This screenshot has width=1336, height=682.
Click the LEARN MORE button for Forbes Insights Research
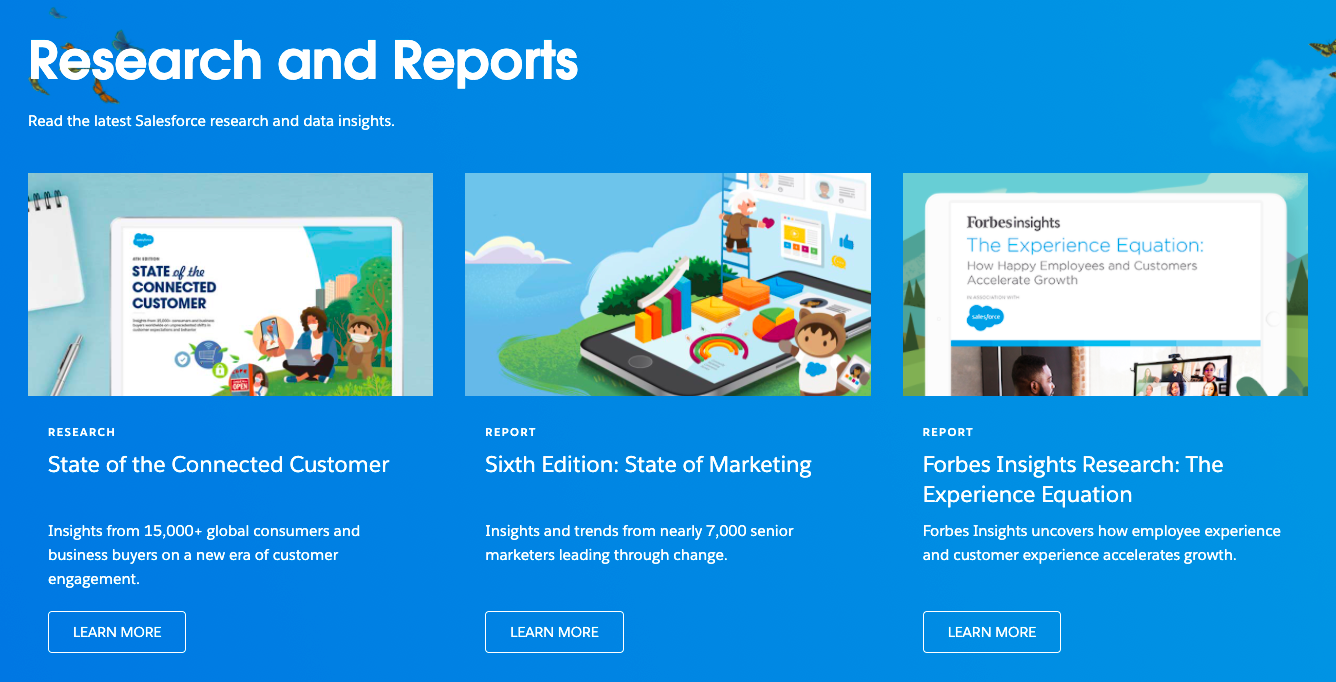[991, 631]
